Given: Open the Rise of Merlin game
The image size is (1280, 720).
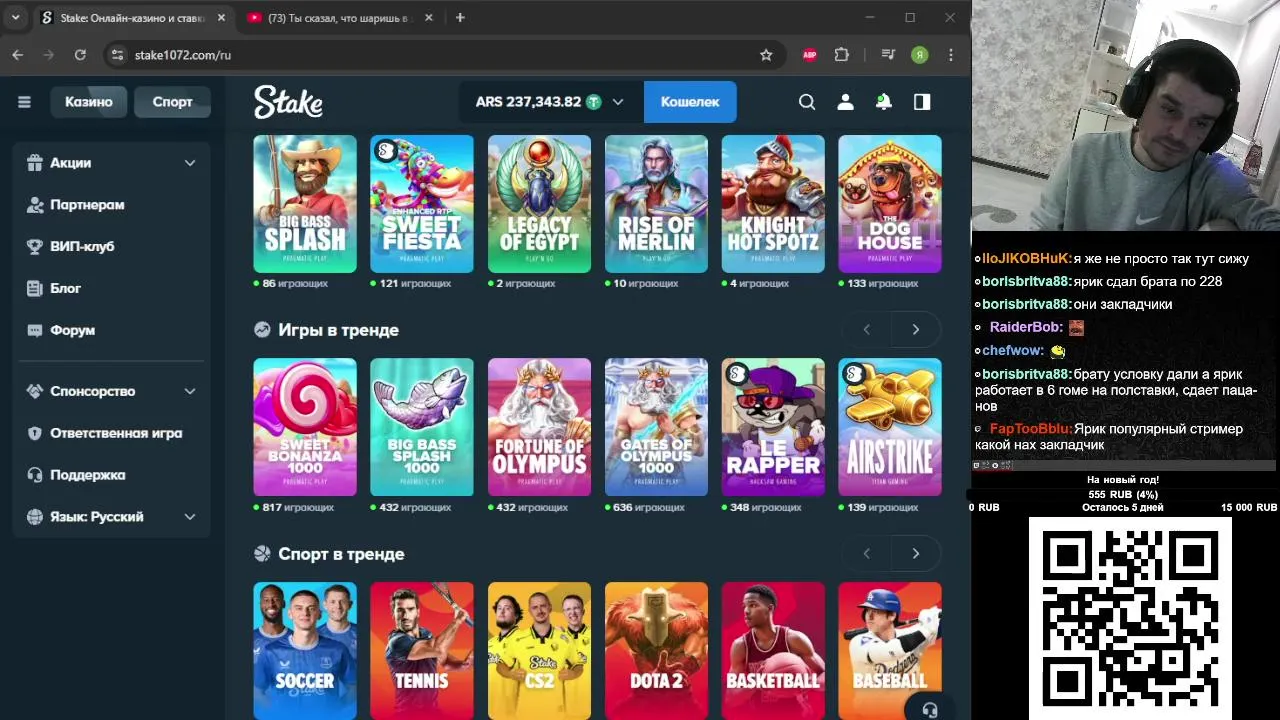Looking at the screenshot, I should 656,204.
